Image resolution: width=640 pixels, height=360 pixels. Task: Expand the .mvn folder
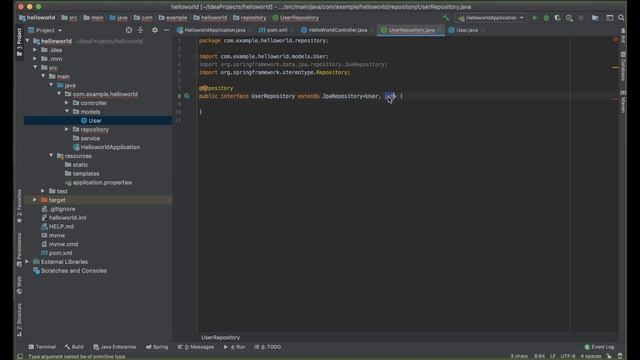[35, 59]
